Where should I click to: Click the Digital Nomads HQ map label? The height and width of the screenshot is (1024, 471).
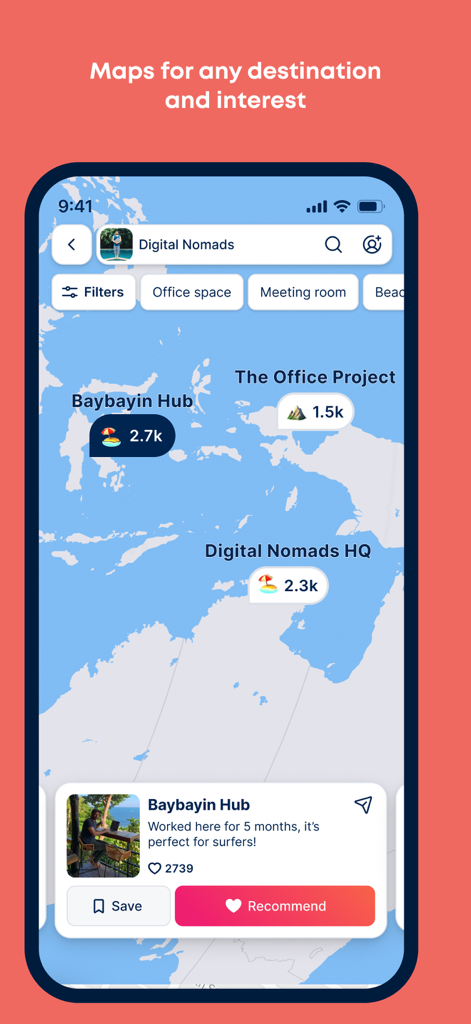click(288, 551)
